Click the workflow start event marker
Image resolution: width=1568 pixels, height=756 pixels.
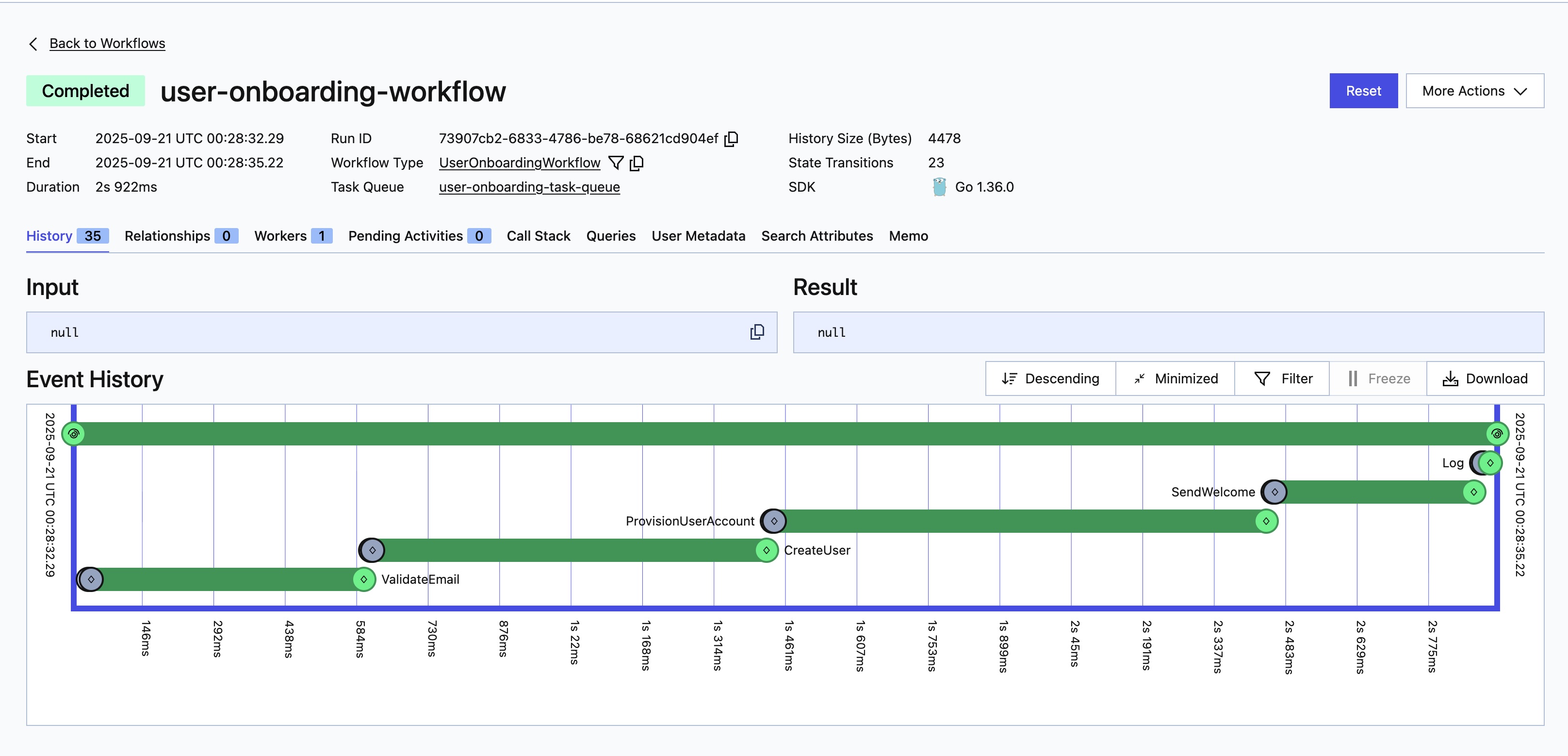pos(74,434)
